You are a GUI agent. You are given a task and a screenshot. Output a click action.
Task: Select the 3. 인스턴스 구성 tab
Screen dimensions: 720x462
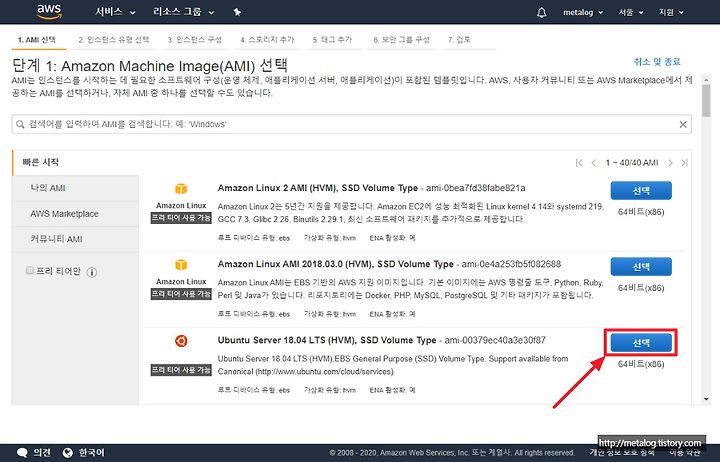tap(195, 40)
